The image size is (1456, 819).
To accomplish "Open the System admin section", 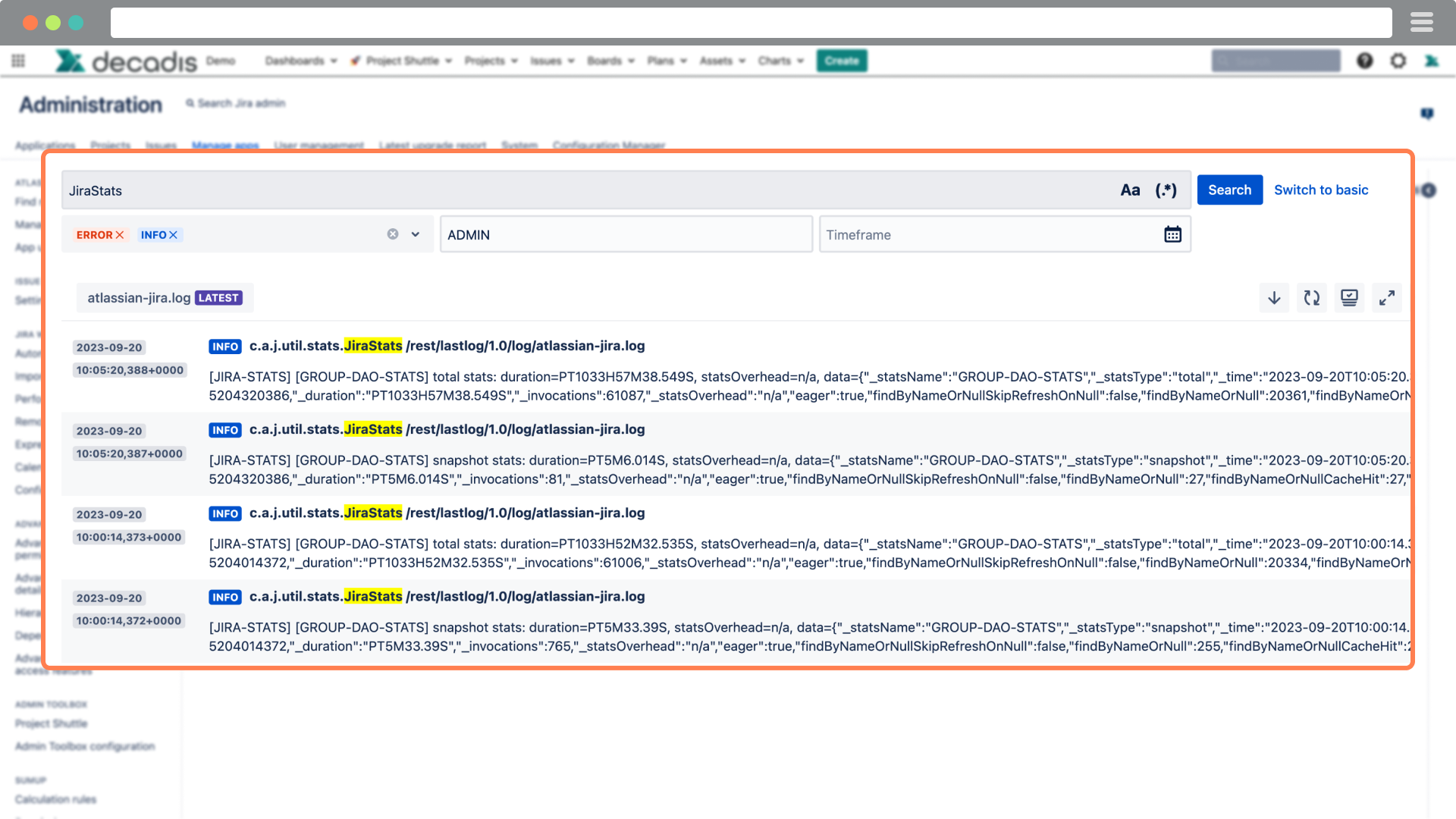I will (519, 145).
